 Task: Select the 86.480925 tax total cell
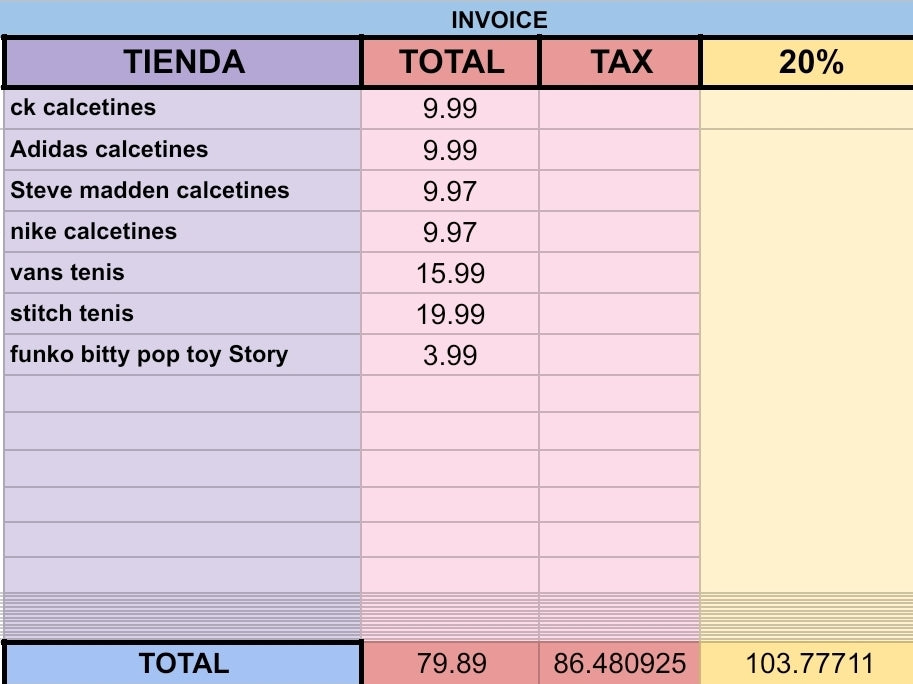pos(620,663)
